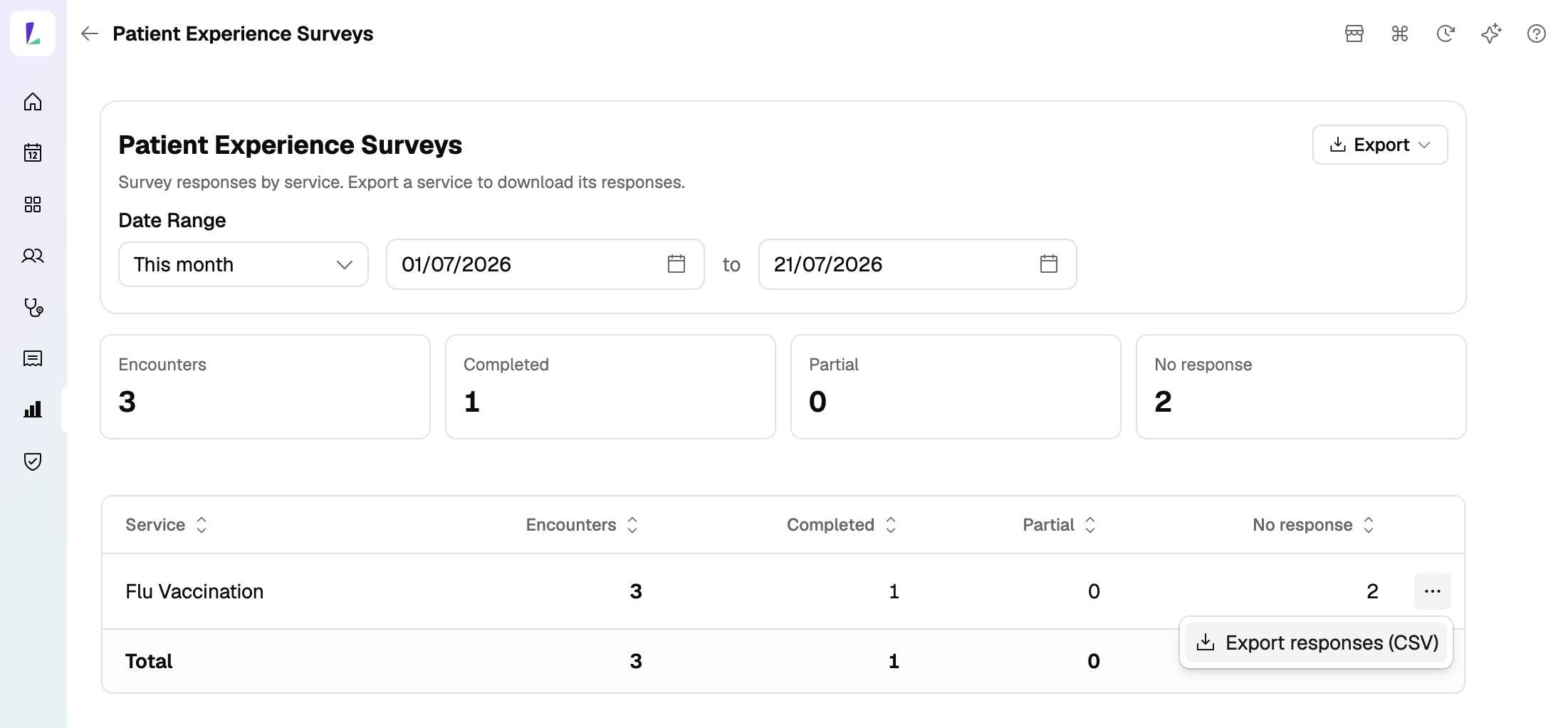Sort table by Encounters column
The image size is (1568, 728).
(x=582, y=525)
